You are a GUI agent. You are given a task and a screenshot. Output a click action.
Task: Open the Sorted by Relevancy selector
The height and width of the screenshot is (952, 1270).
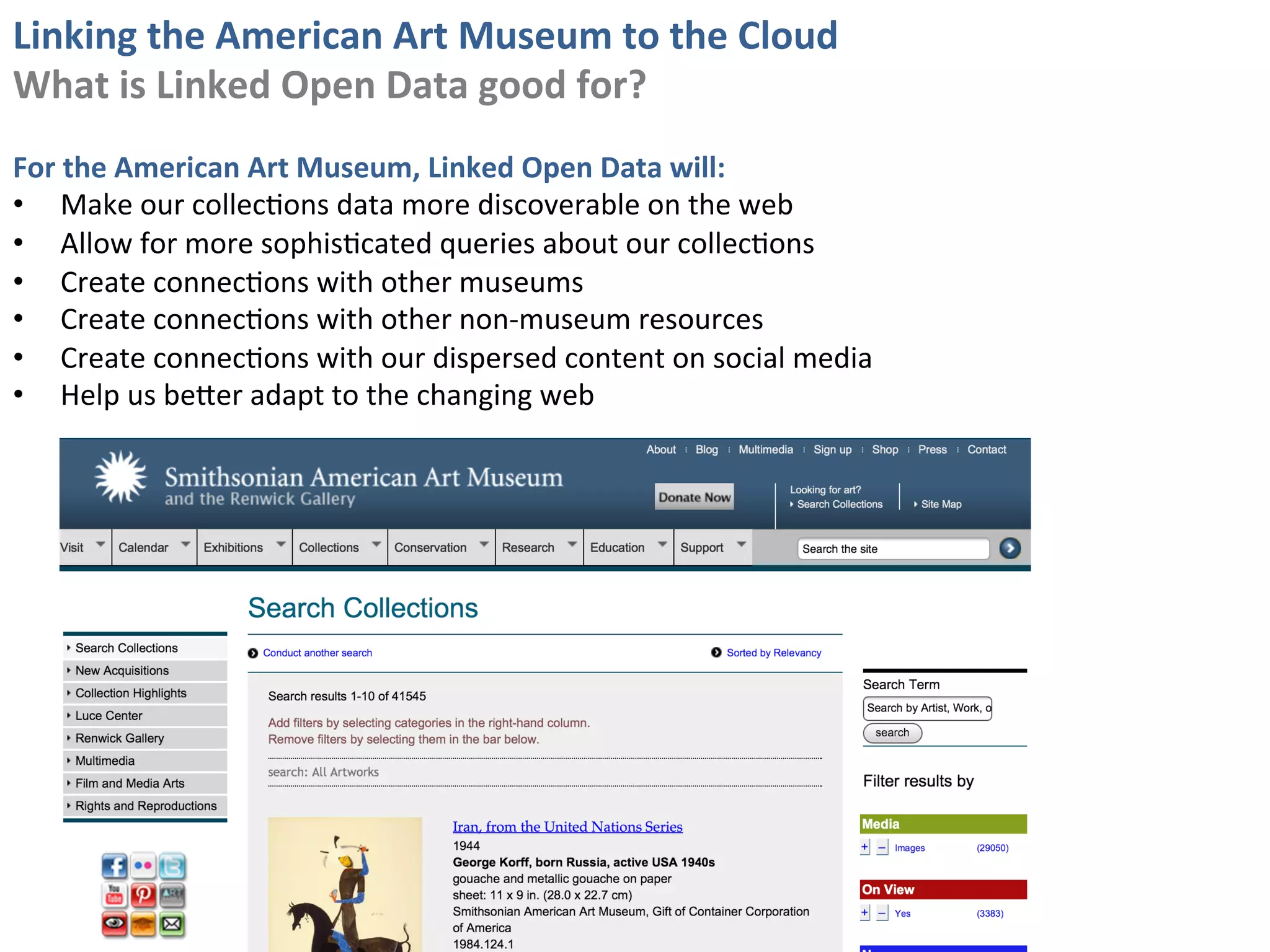click(x=773, y=653)
